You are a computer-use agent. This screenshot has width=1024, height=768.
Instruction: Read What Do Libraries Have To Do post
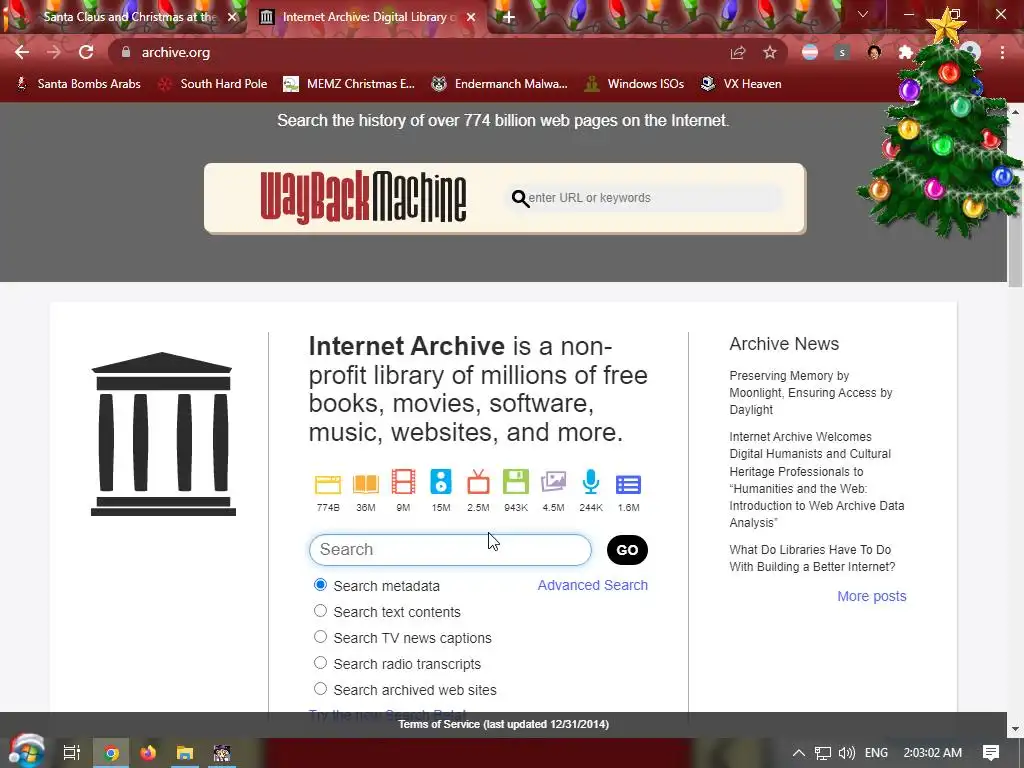812,558
